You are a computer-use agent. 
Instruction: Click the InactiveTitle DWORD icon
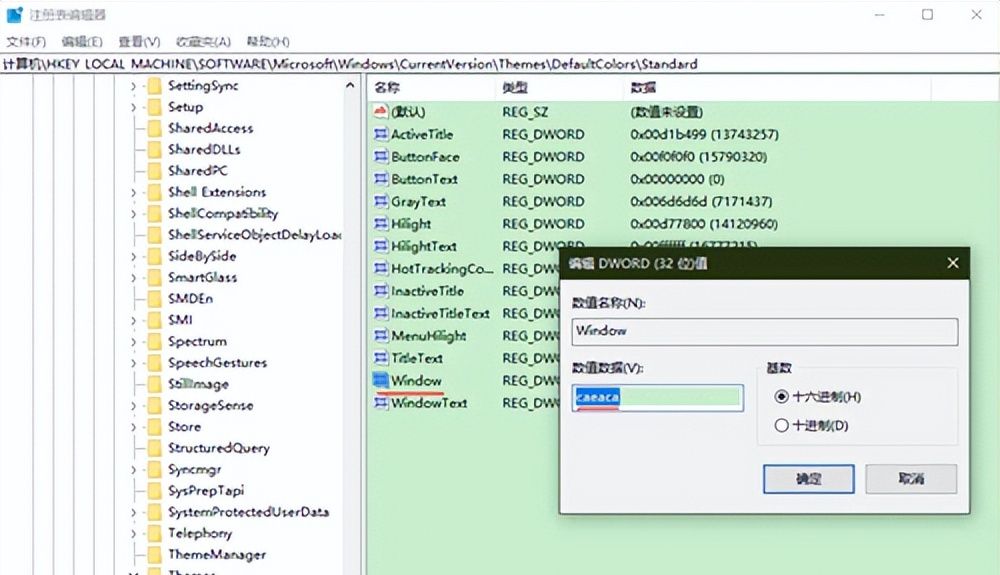(x=381, y=291)
